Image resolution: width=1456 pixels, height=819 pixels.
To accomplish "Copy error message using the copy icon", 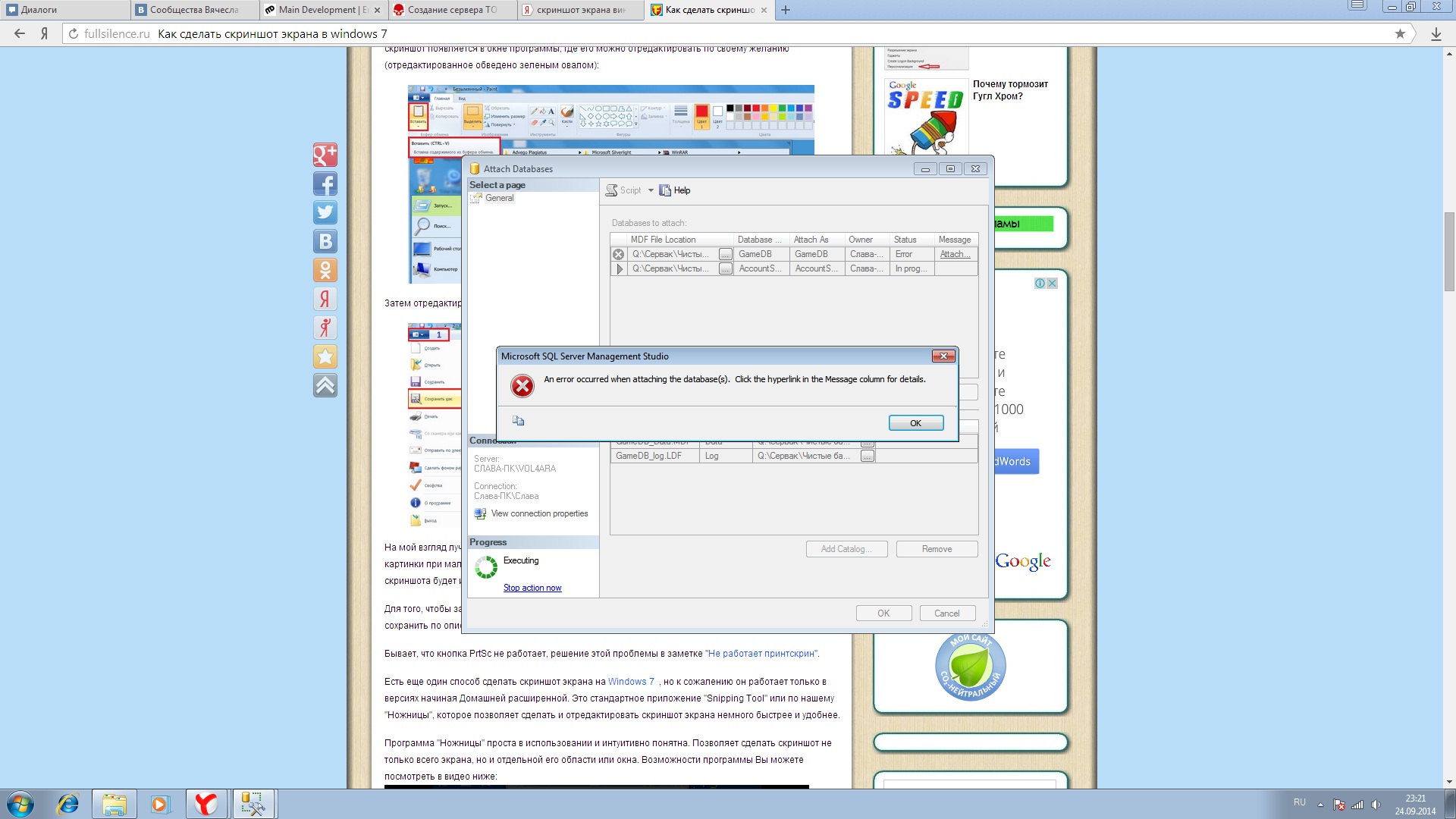I will (519, 421).
